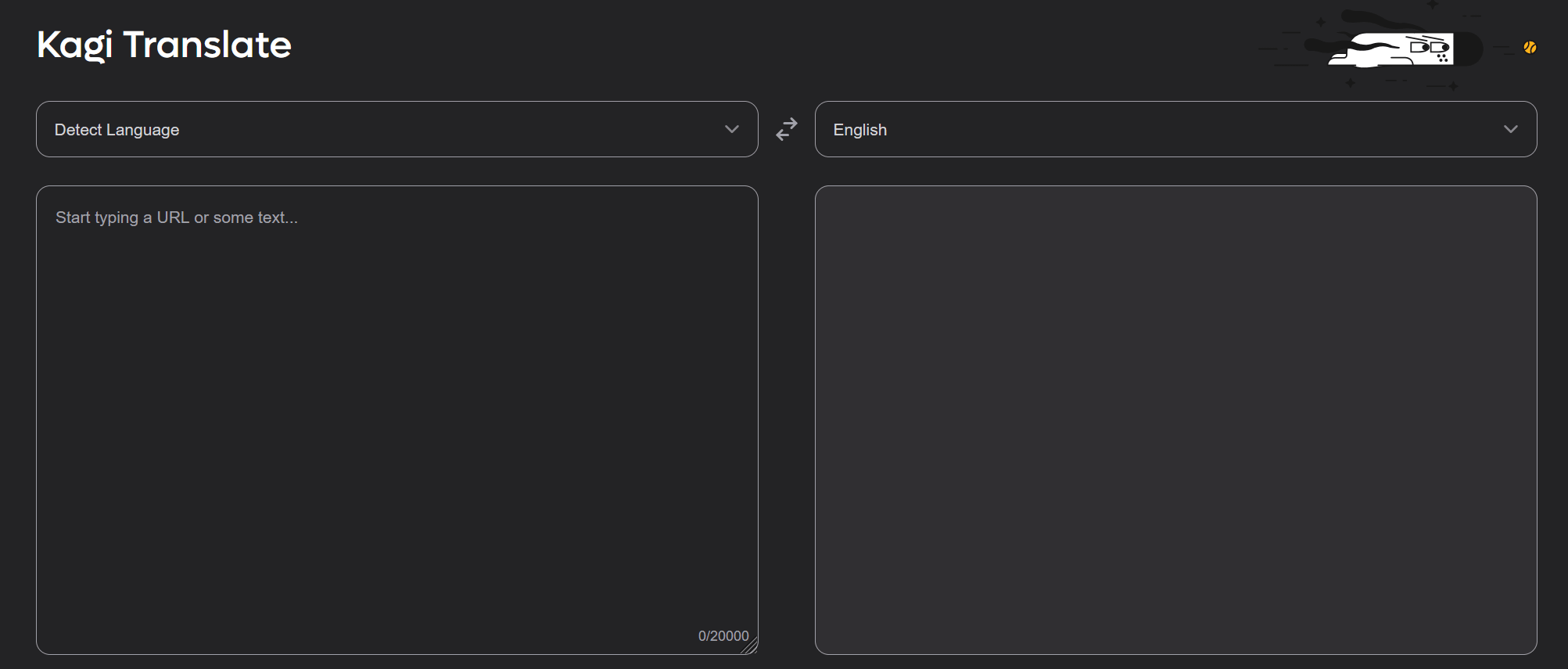Click the 0/20000 character counter

[723, 636]
